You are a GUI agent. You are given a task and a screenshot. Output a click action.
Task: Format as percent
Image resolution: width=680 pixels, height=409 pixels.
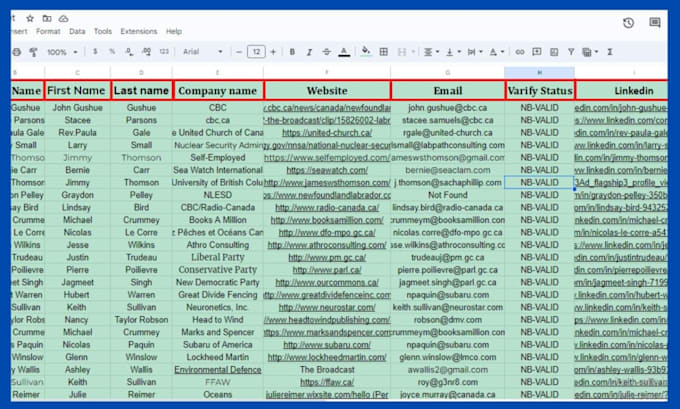coord(112,52)
